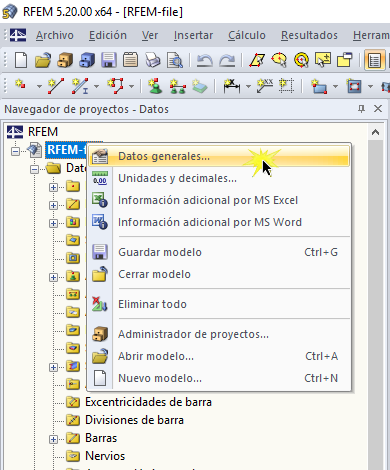
Task: Add a surface support icon
Action: (x=199, y=86)
